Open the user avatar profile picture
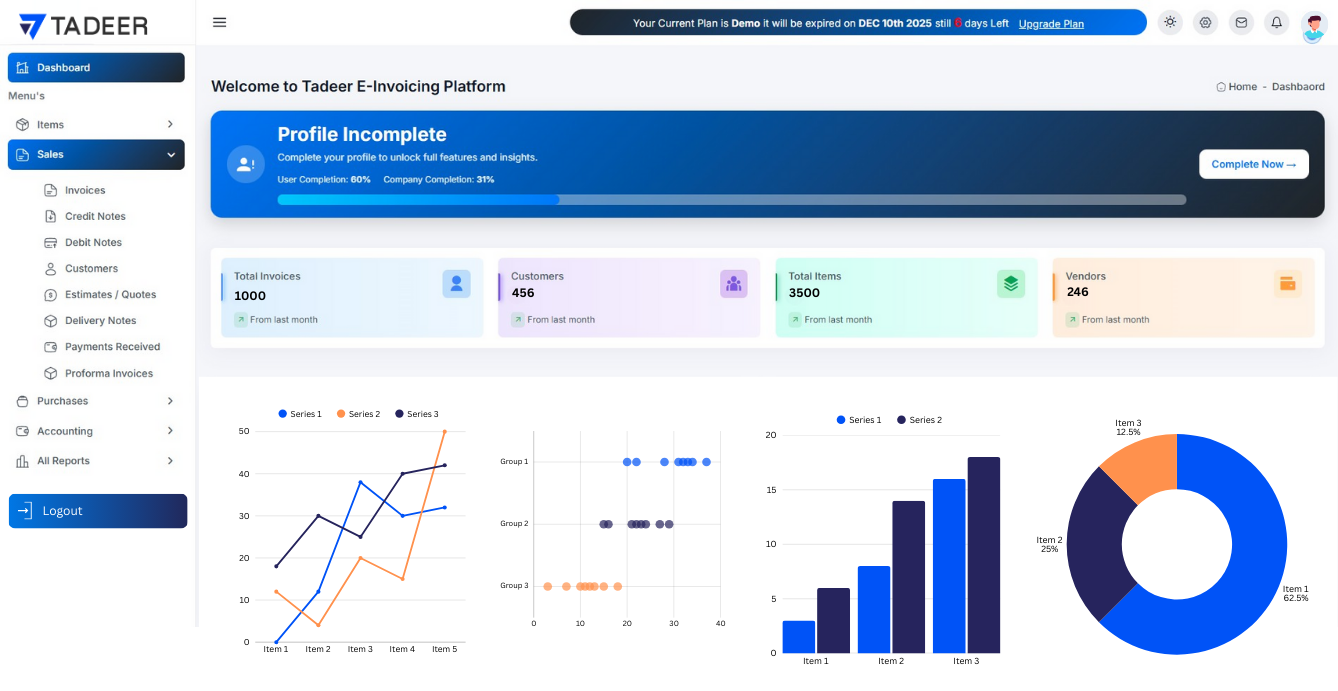This screenshot has width=1338, height=691. (x=1313, y=26)
